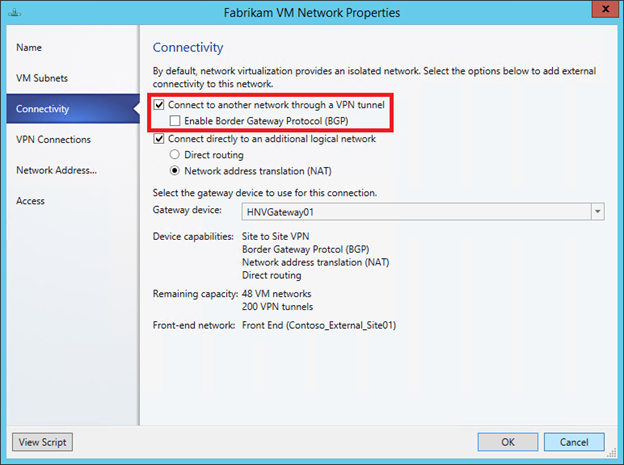Viewport: 624px width, 465px height.
Task: Confirm changes with the OK button
Action: tap(508, 442)
